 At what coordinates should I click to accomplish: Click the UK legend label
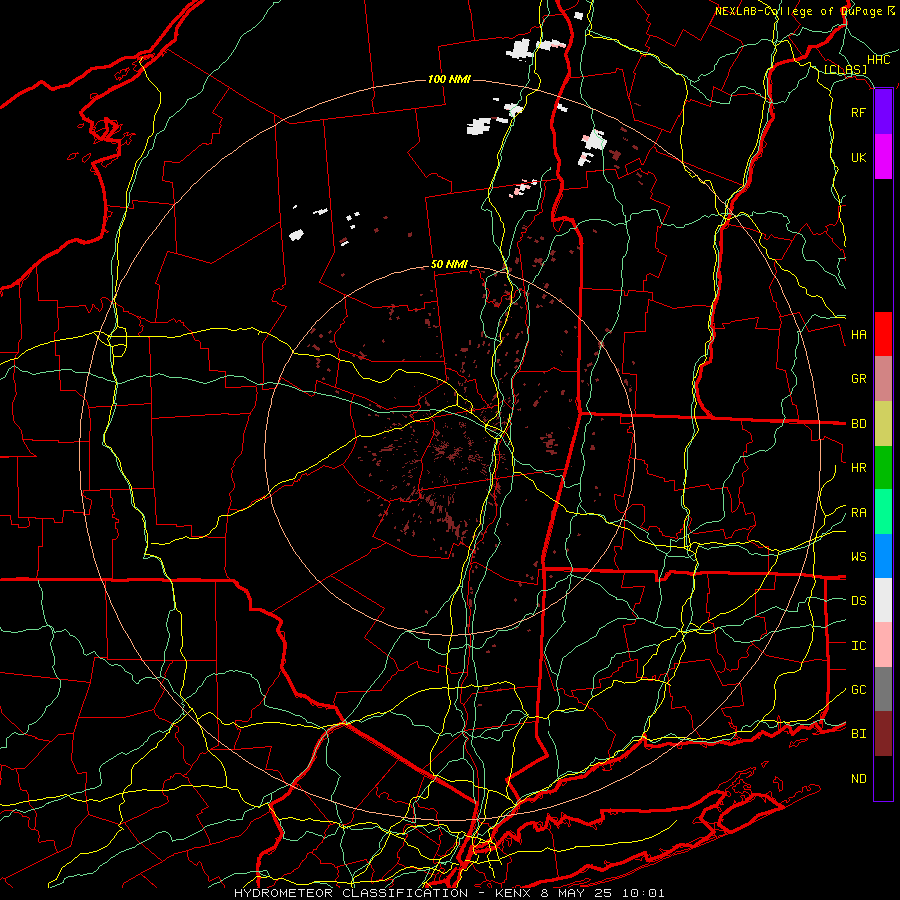click(x=858, y=157)
